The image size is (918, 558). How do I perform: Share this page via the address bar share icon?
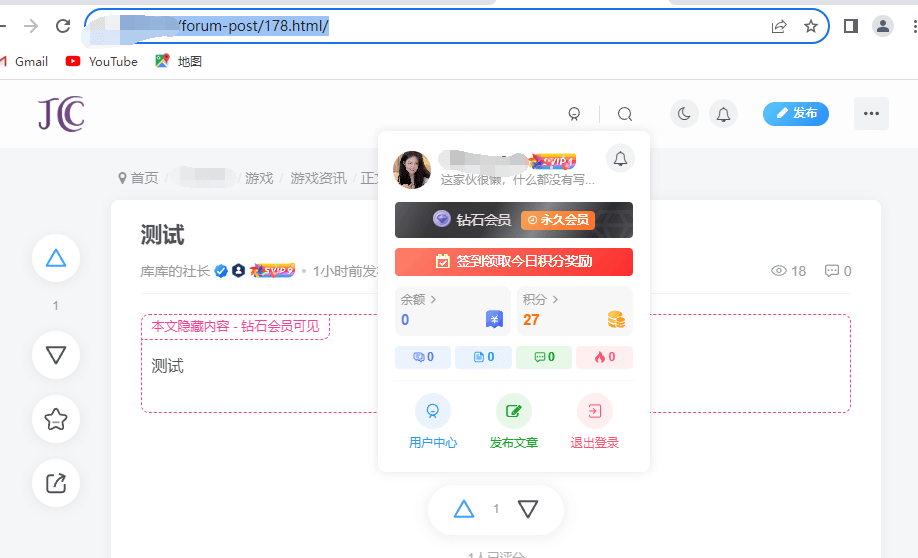tap(779, 26)
